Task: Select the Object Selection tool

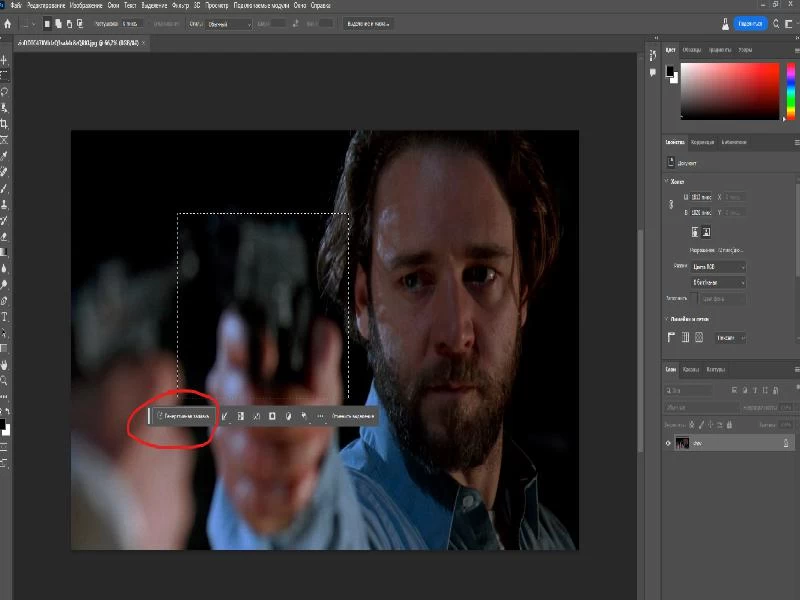Action: click(4, 108)
